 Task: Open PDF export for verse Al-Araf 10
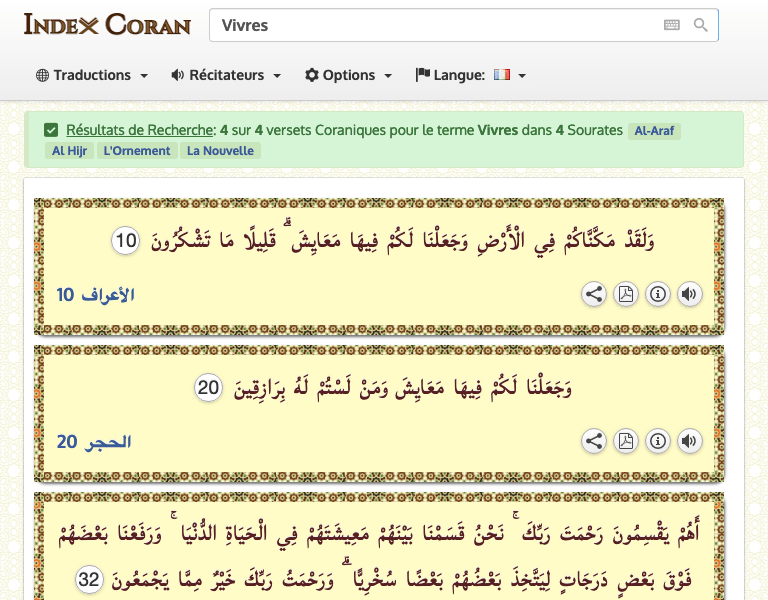tap(625, 294)
